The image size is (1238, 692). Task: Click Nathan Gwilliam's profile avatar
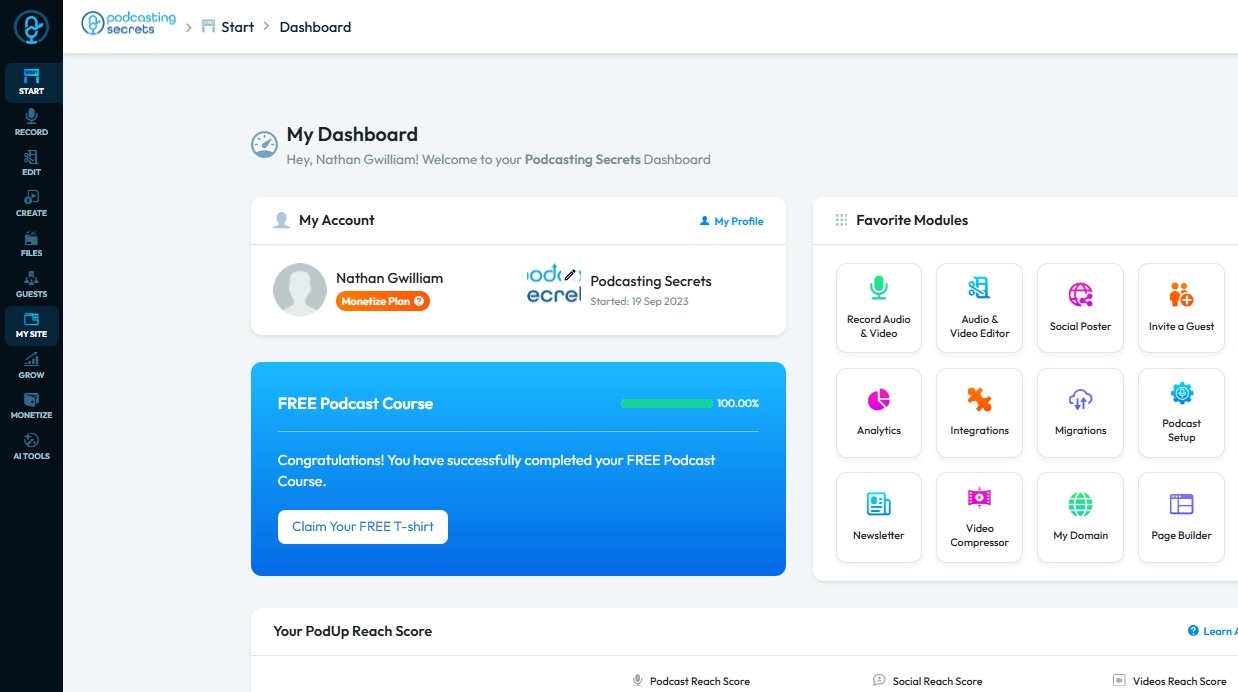(300, 290)
